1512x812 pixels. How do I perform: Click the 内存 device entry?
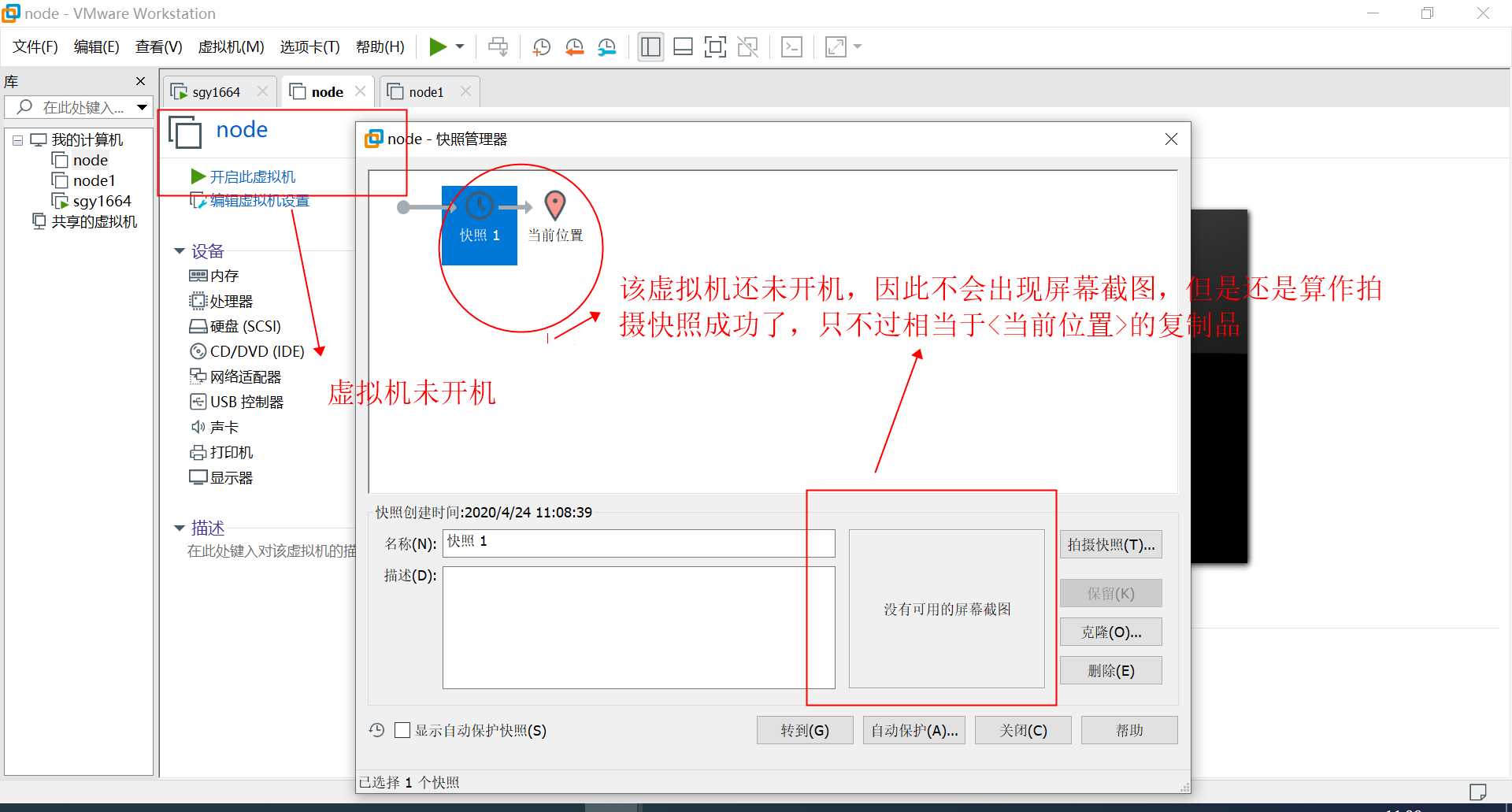(214, 276)
